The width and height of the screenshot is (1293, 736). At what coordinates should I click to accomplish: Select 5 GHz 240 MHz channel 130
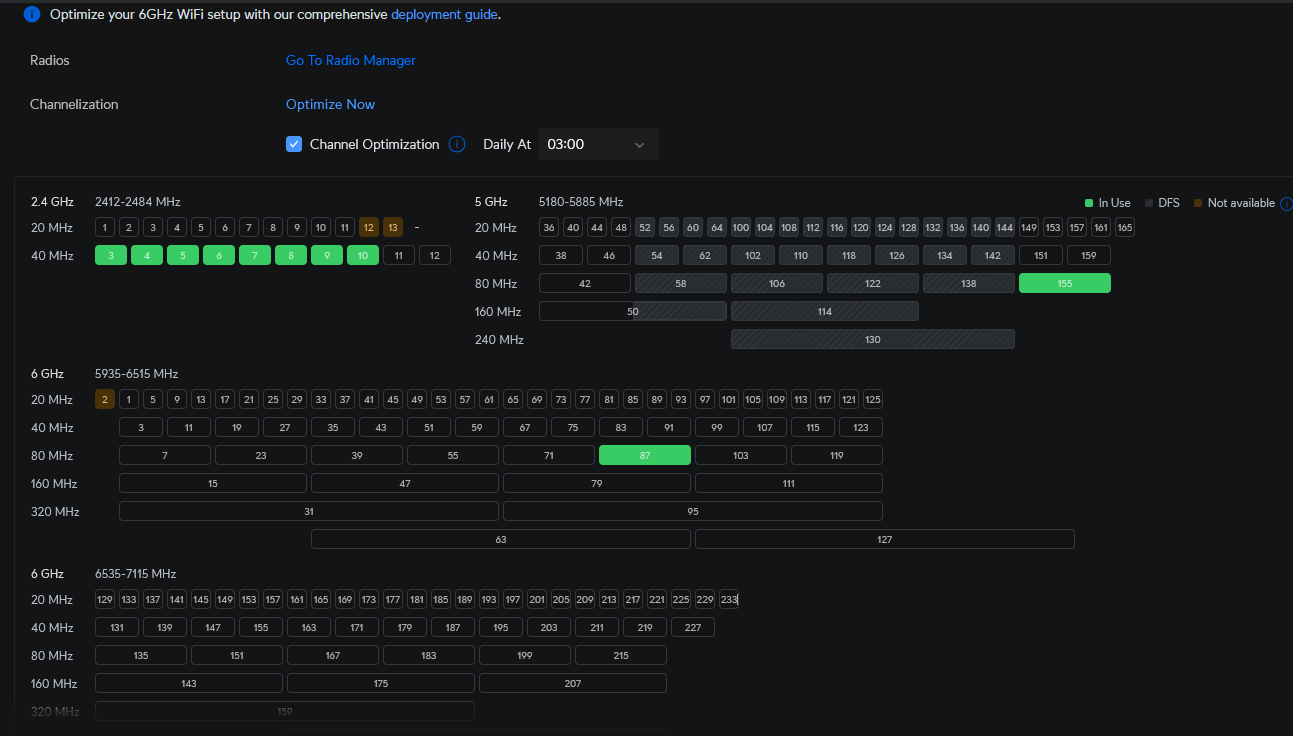873,339
